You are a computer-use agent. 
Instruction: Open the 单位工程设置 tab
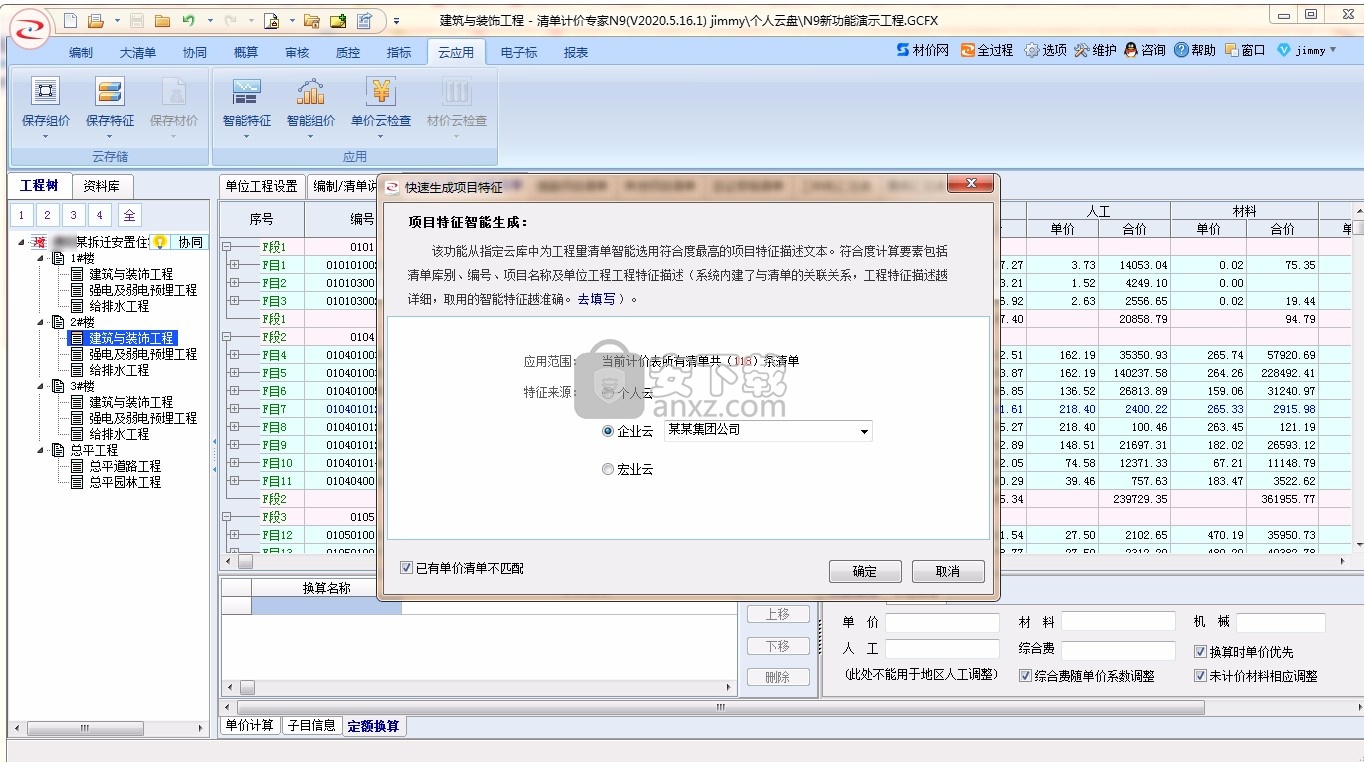pyautogui.click(x=262, y=186)
